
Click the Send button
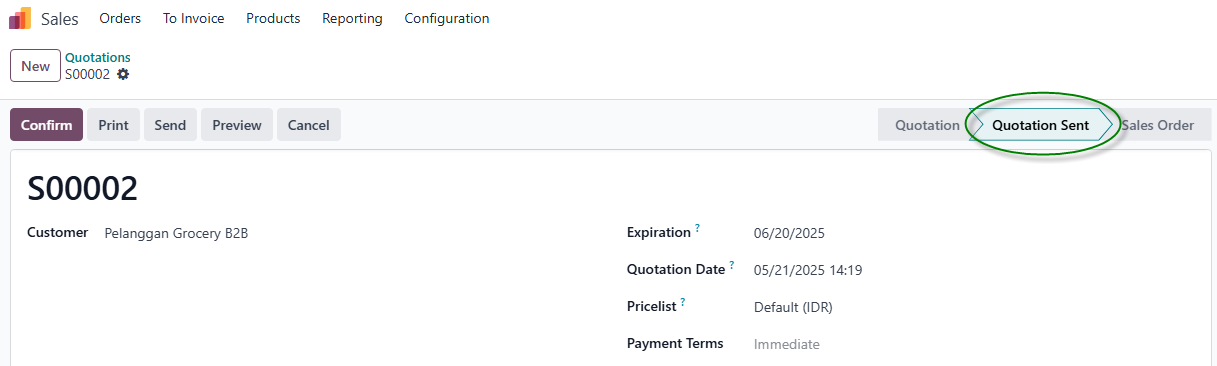coord(170,125)
